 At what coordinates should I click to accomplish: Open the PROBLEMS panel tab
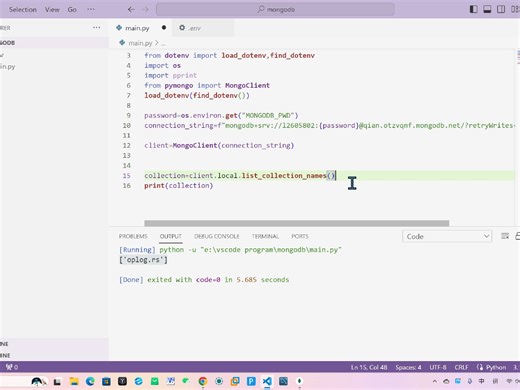pos(133,236)
